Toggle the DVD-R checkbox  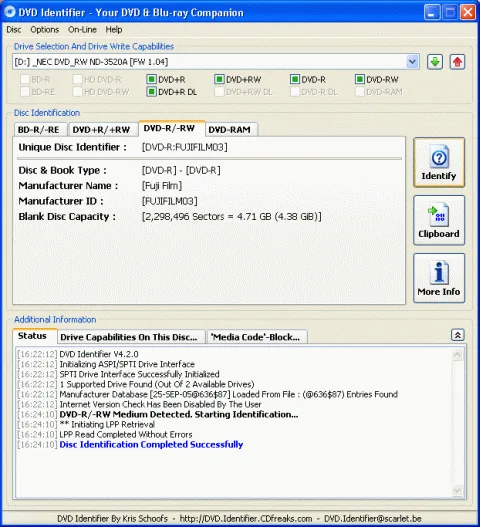point(295,79)
